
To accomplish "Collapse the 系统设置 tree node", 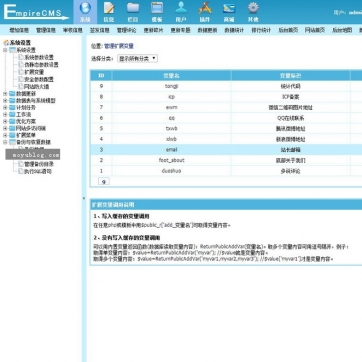I will (5, 50).
